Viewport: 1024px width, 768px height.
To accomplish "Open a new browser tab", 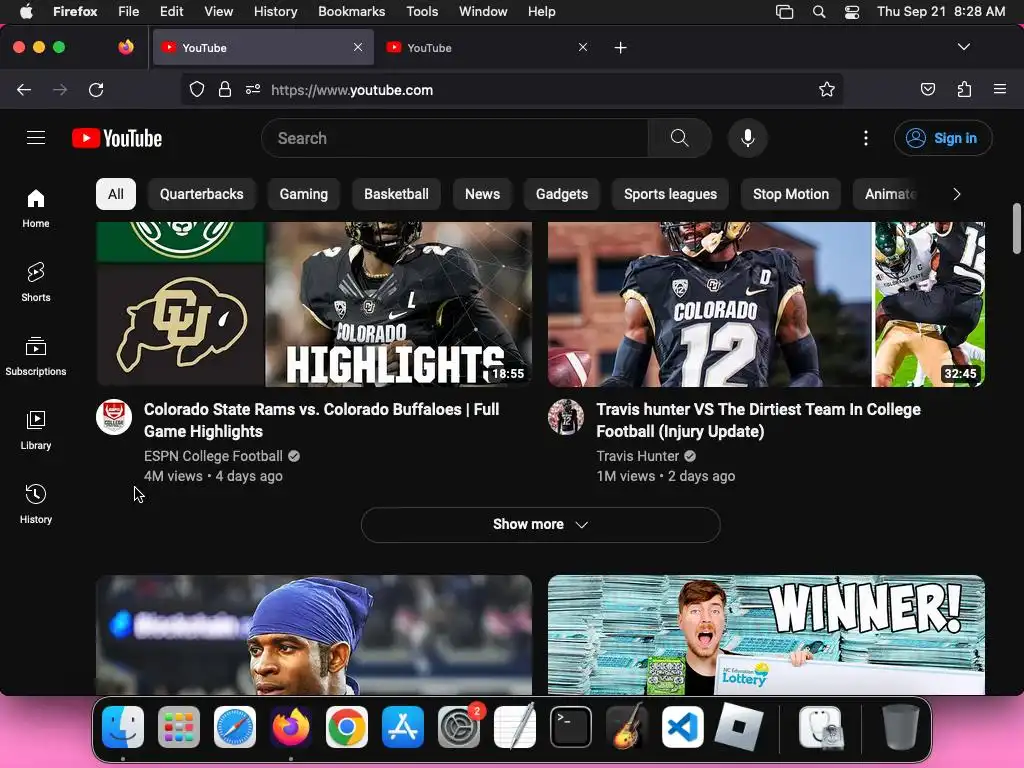I will (x=620, y=48).
